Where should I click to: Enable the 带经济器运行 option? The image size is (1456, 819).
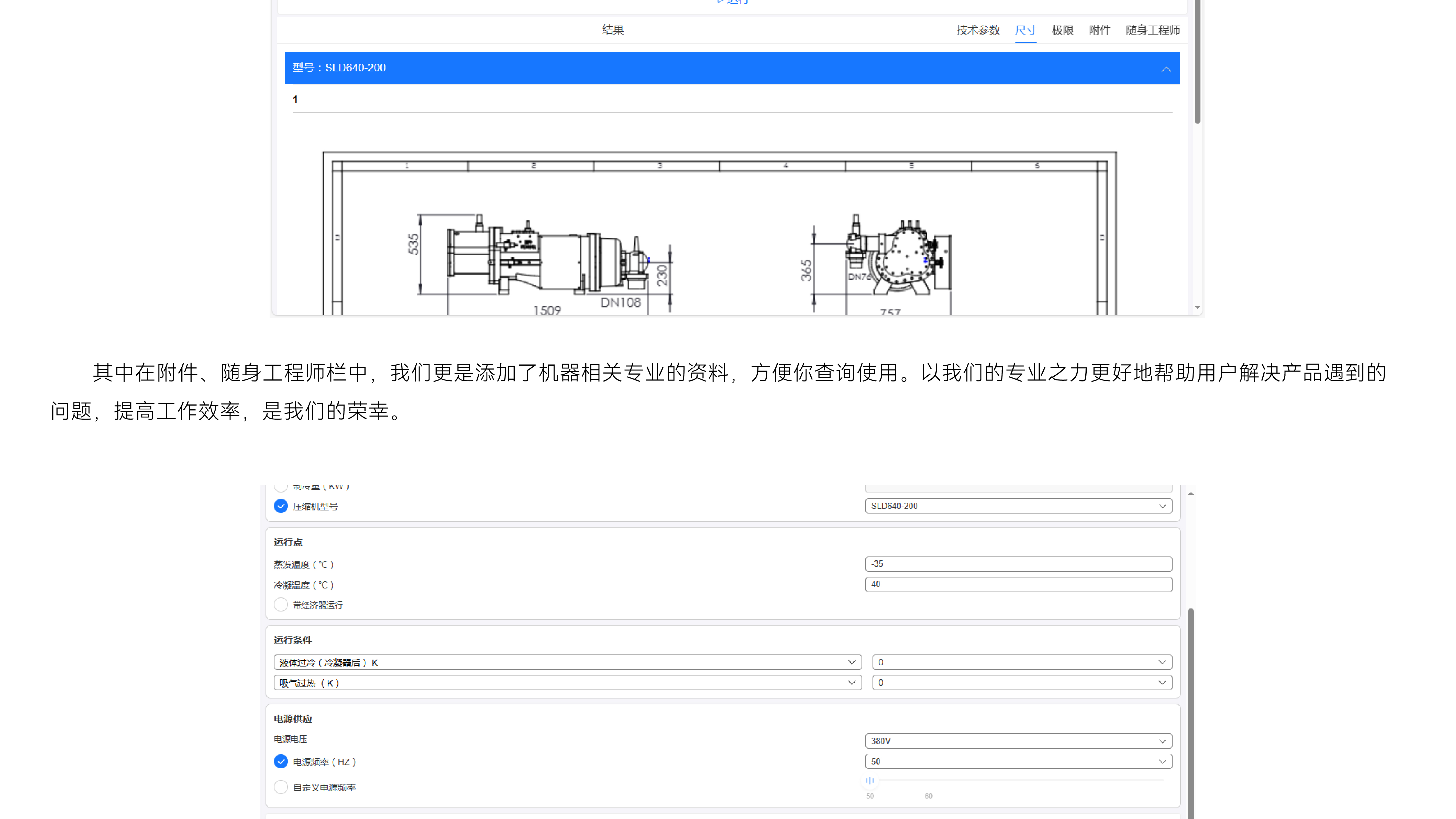point(281,604)
